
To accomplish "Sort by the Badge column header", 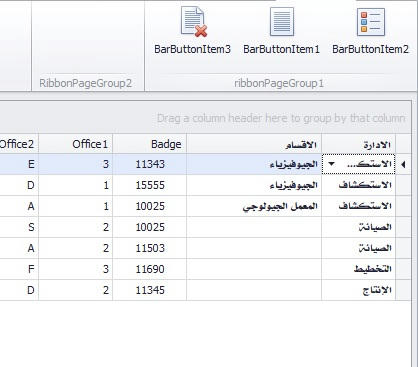I will [150, 144].
